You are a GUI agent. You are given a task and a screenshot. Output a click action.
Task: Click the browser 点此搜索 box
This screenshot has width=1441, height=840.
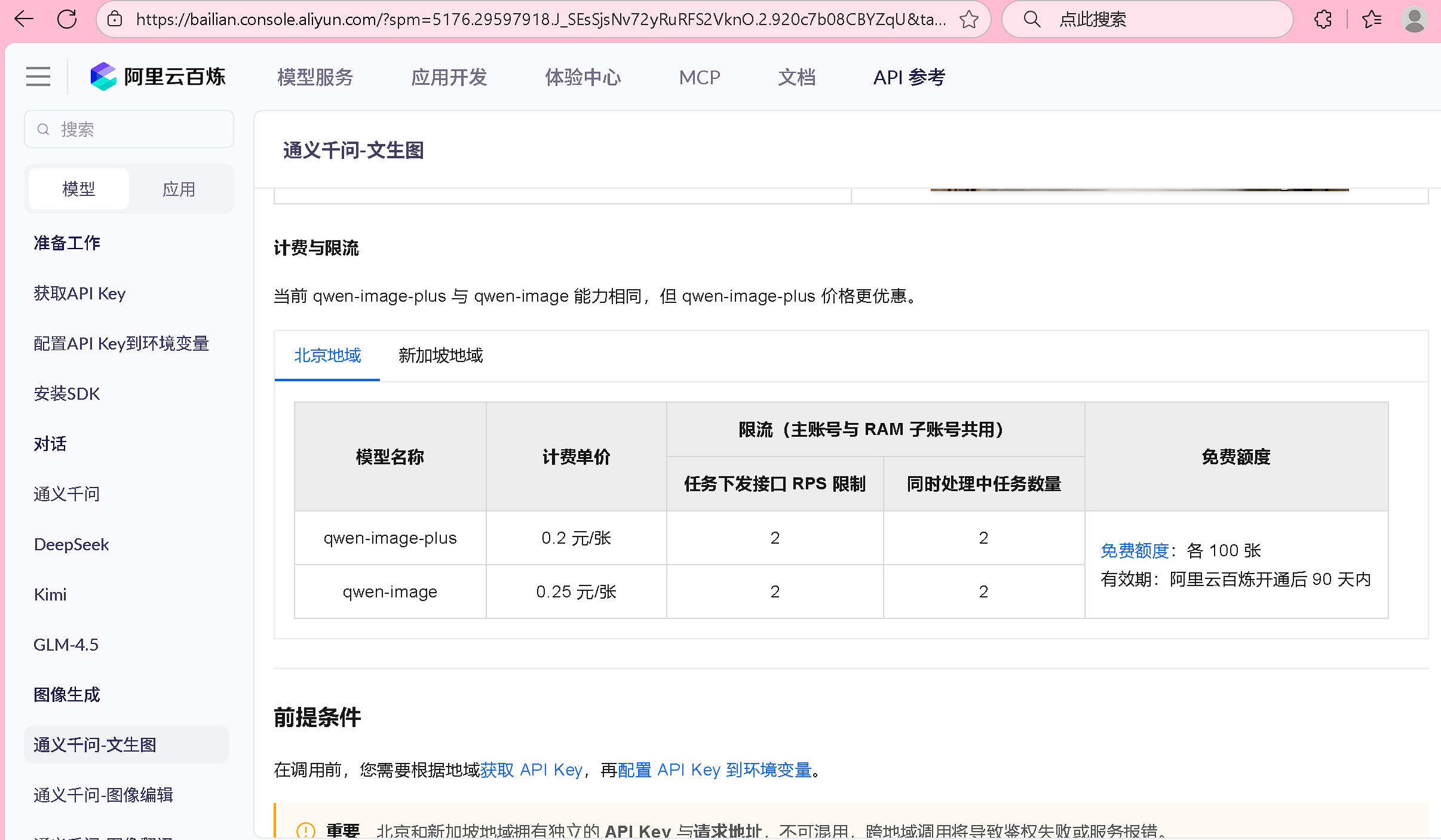point(1147,19)
